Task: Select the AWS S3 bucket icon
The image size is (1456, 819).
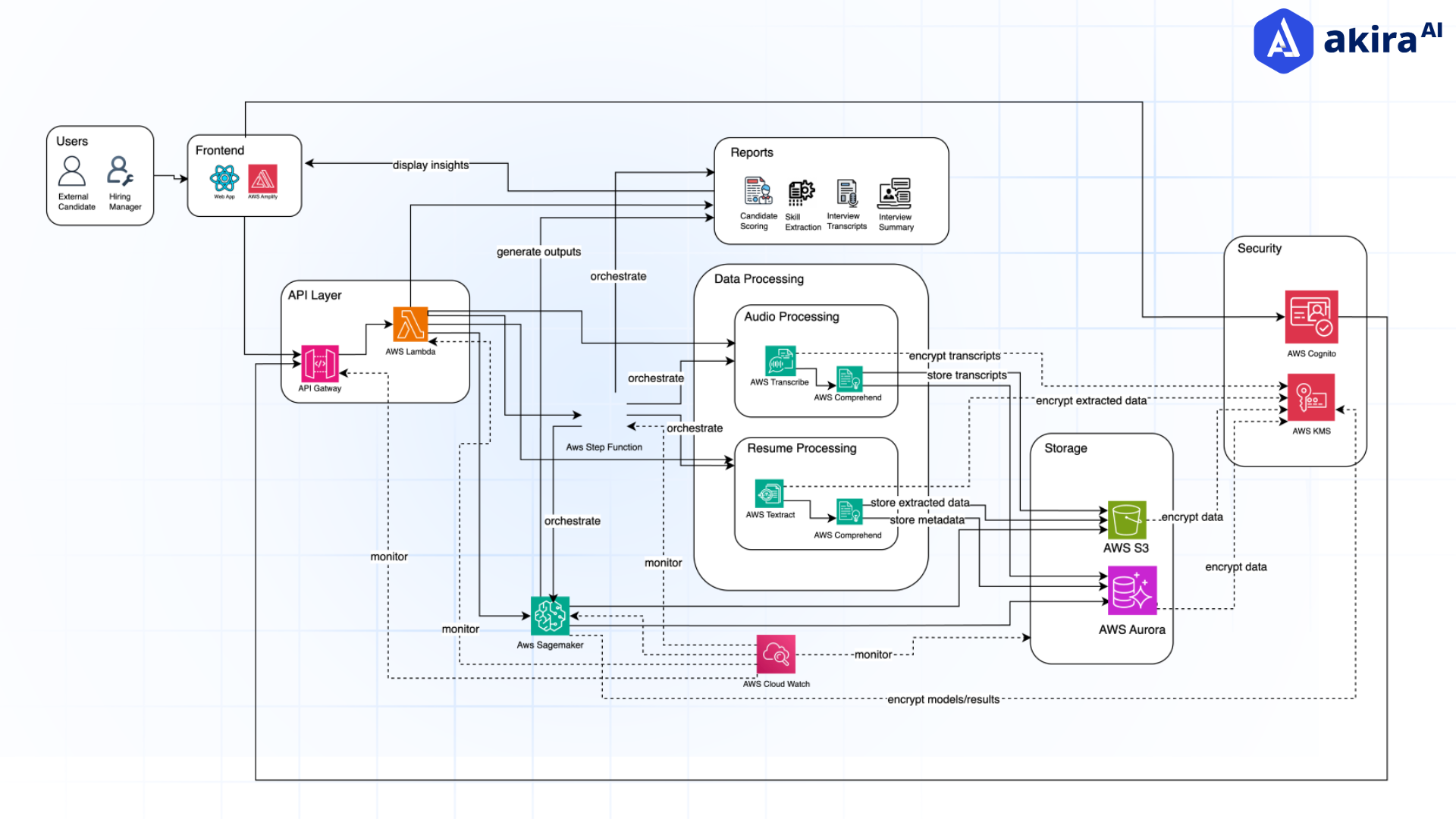Action: 1127,519
